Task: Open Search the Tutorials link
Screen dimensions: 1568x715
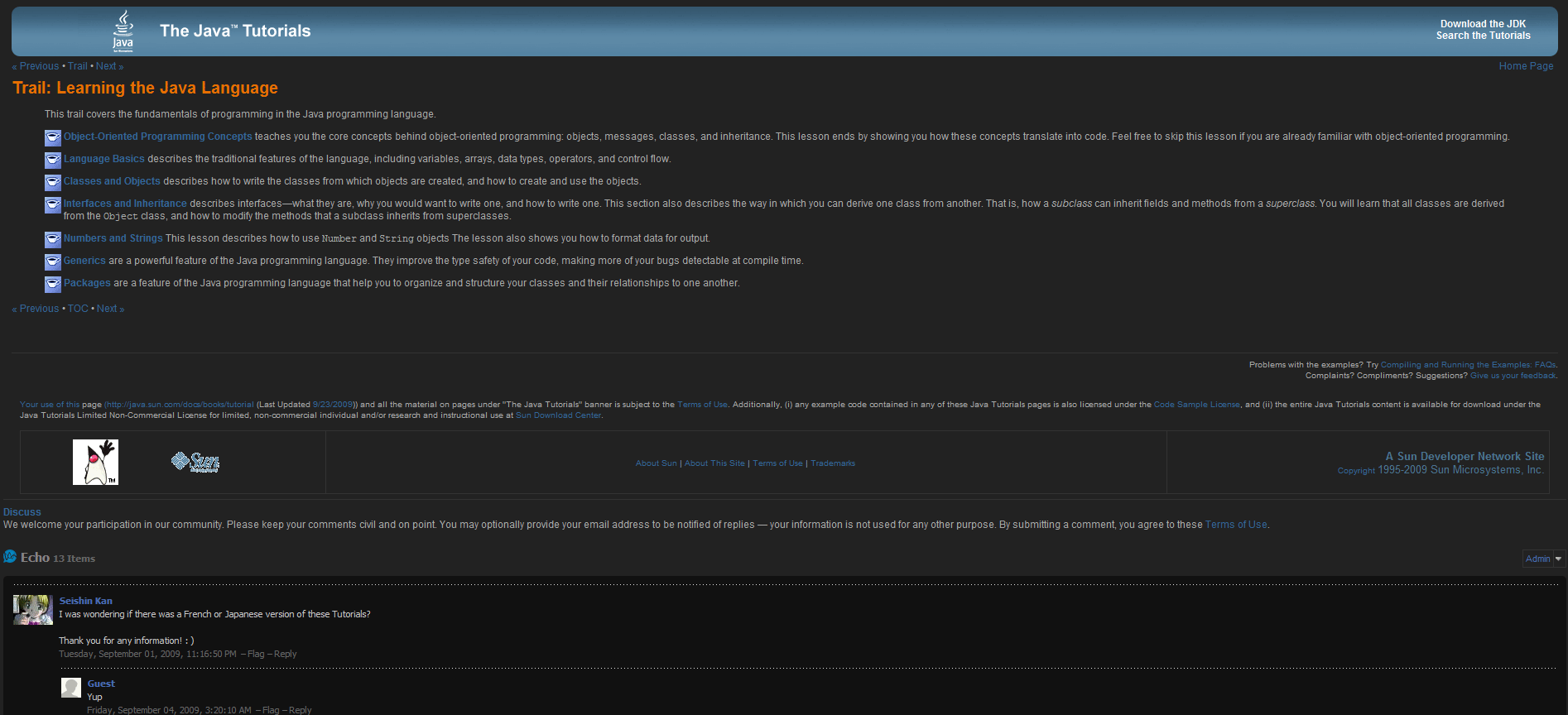Action: point(1483,36)
